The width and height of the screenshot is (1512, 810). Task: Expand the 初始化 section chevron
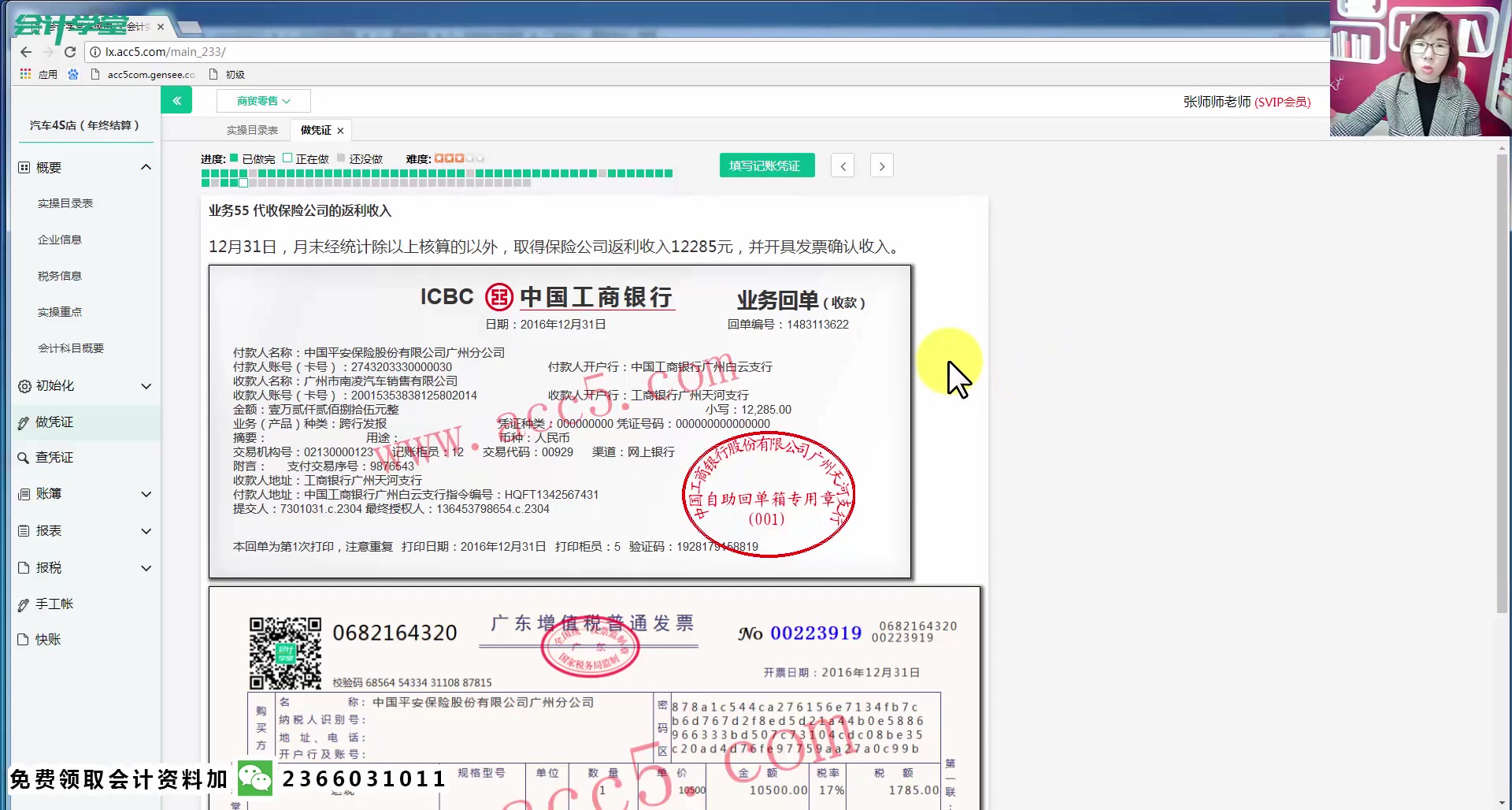coord(146,386)
